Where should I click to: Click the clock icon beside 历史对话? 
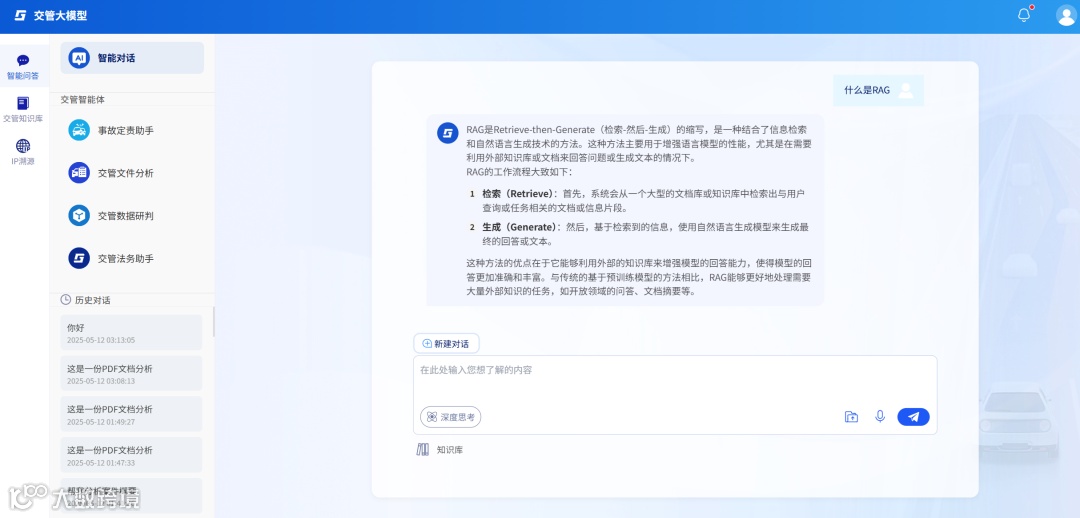pos(66,300)
